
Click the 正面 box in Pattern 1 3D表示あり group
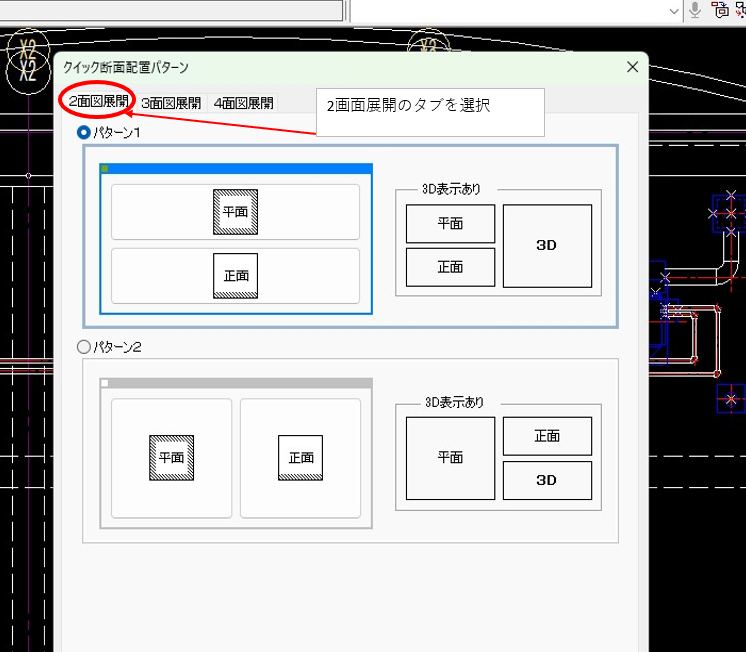pos(451,267)
